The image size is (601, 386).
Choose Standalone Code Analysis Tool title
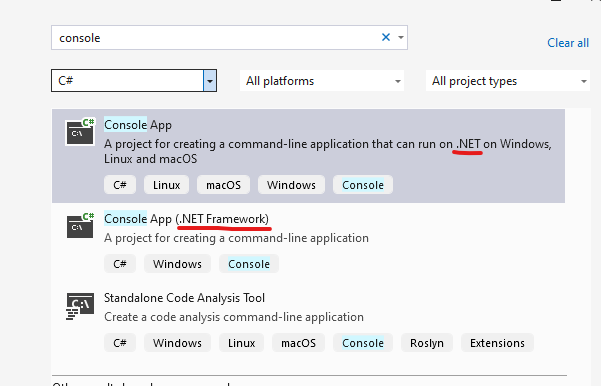184,298
